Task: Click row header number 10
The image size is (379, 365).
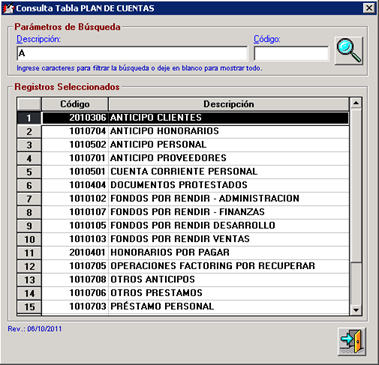Action: (x=29, y=239)
